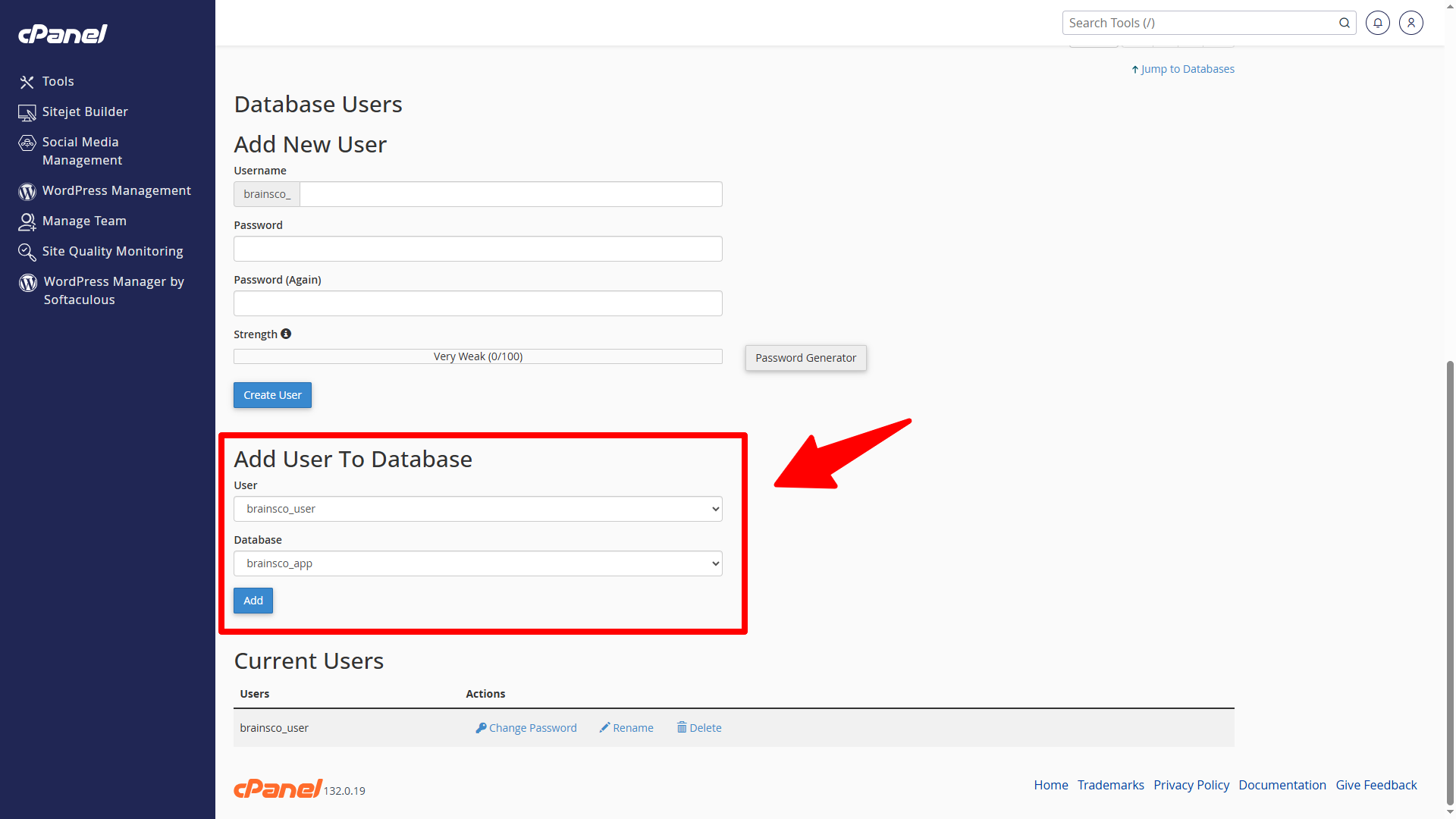Open the Database dropdown showing brainsco_app
This screenshot has height=819, width=1456.
tap(478, 563)
